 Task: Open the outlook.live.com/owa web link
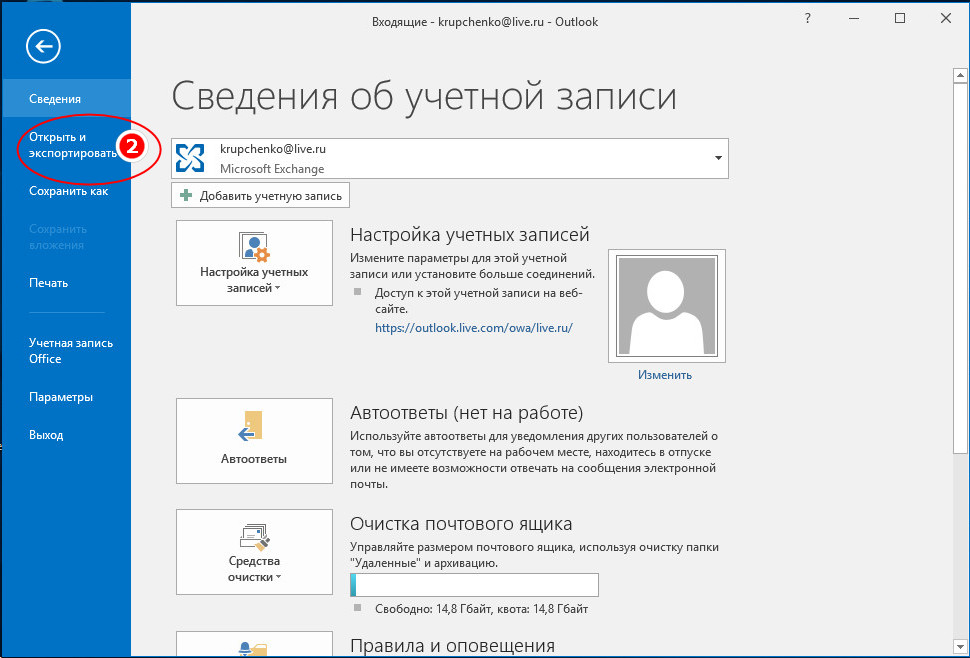tap(473, 327)
